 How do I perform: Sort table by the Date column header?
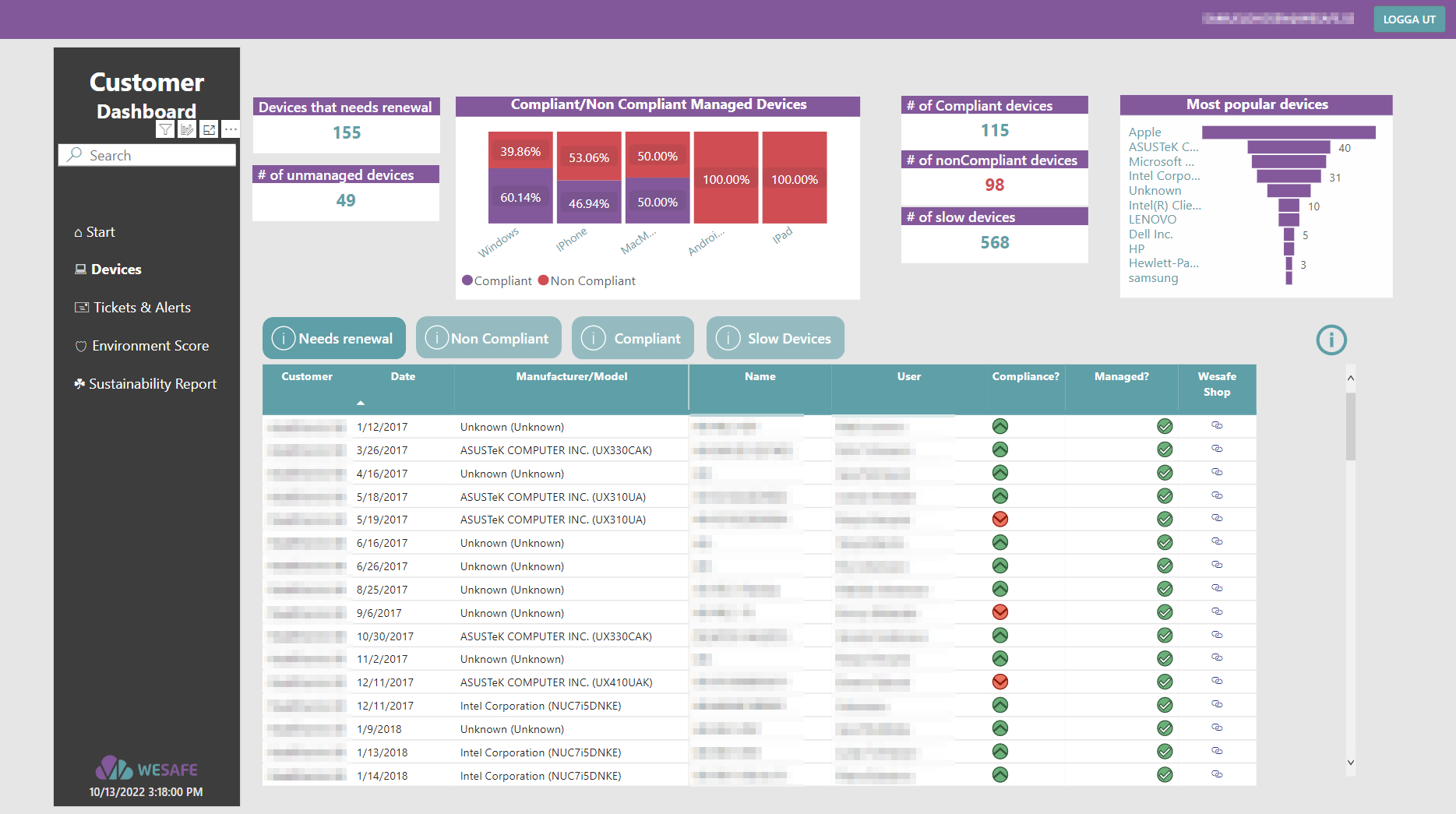click(x=403, y=376)
